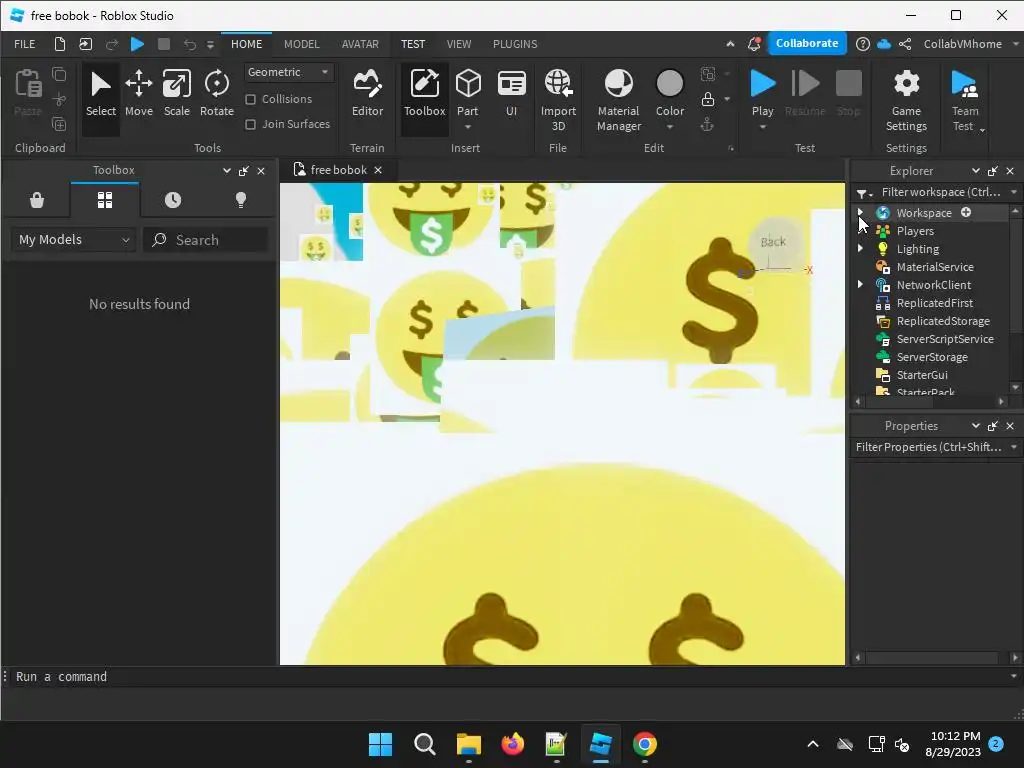The height and width of the screenshot is (768, 1024).
Task: Open the Play dropdown arrow
Action: pos(762,127)
